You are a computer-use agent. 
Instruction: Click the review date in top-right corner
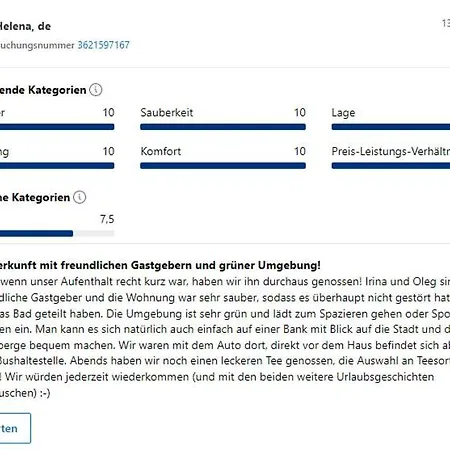pos(446,23)
